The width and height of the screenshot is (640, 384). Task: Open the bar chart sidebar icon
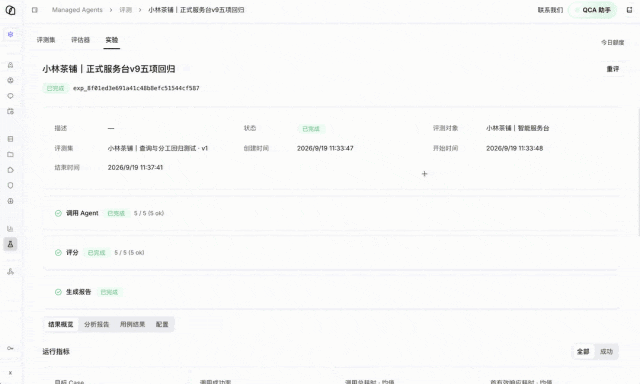pyautogui.click(x=11, y=229)
